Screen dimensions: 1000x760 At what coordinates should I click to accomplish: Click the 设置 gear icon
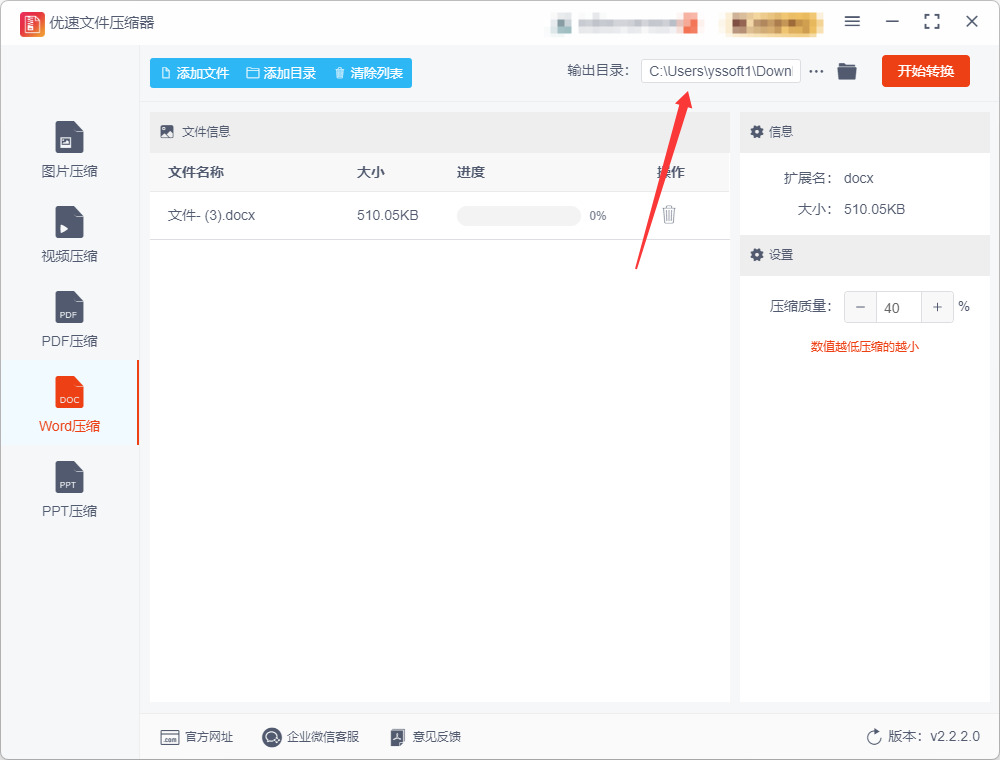pyautogui.click(x=756, y=254)
